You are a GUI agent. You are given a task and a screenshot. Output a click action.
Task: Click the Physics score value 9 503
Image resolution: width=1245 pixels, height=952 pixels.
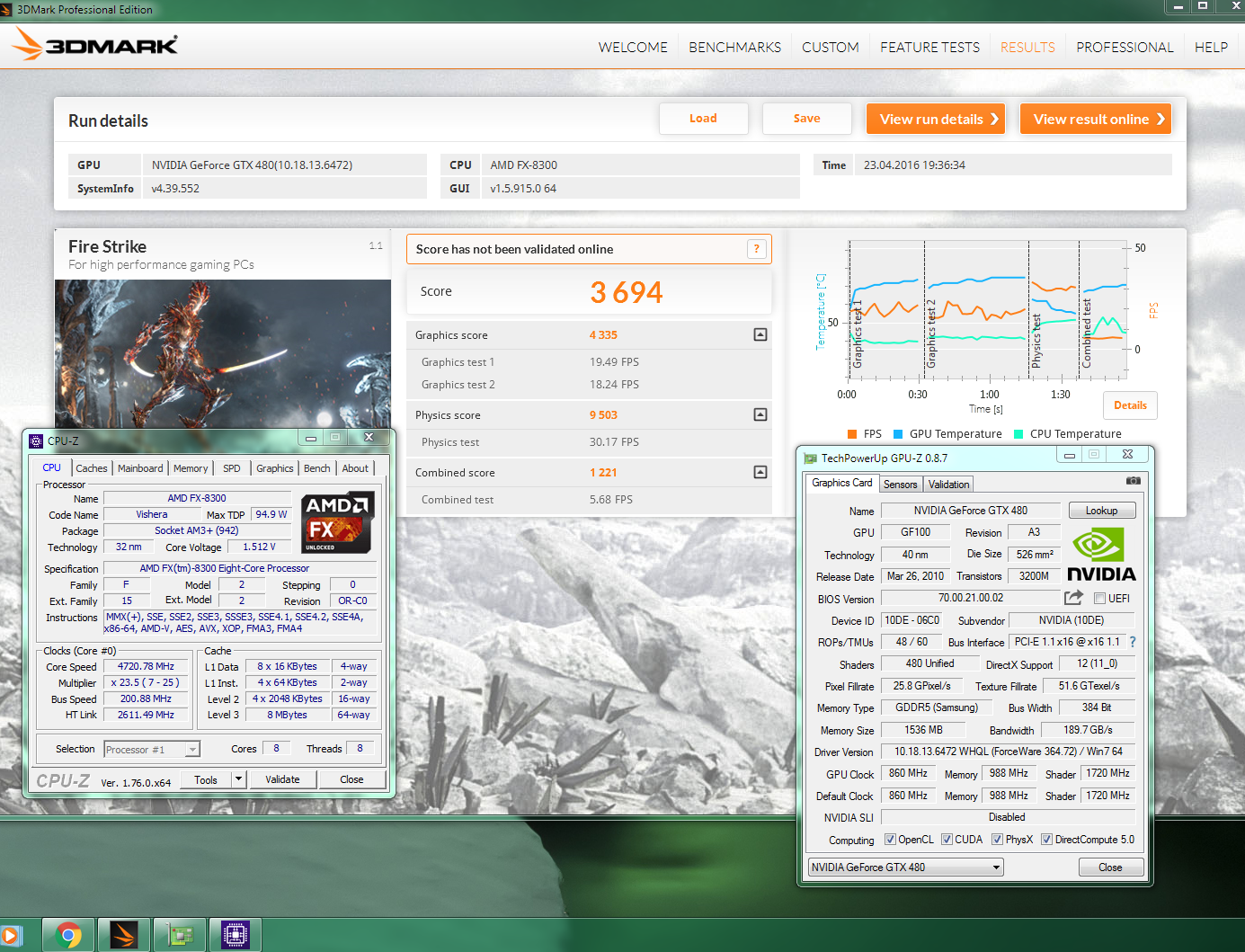[603, 415]
